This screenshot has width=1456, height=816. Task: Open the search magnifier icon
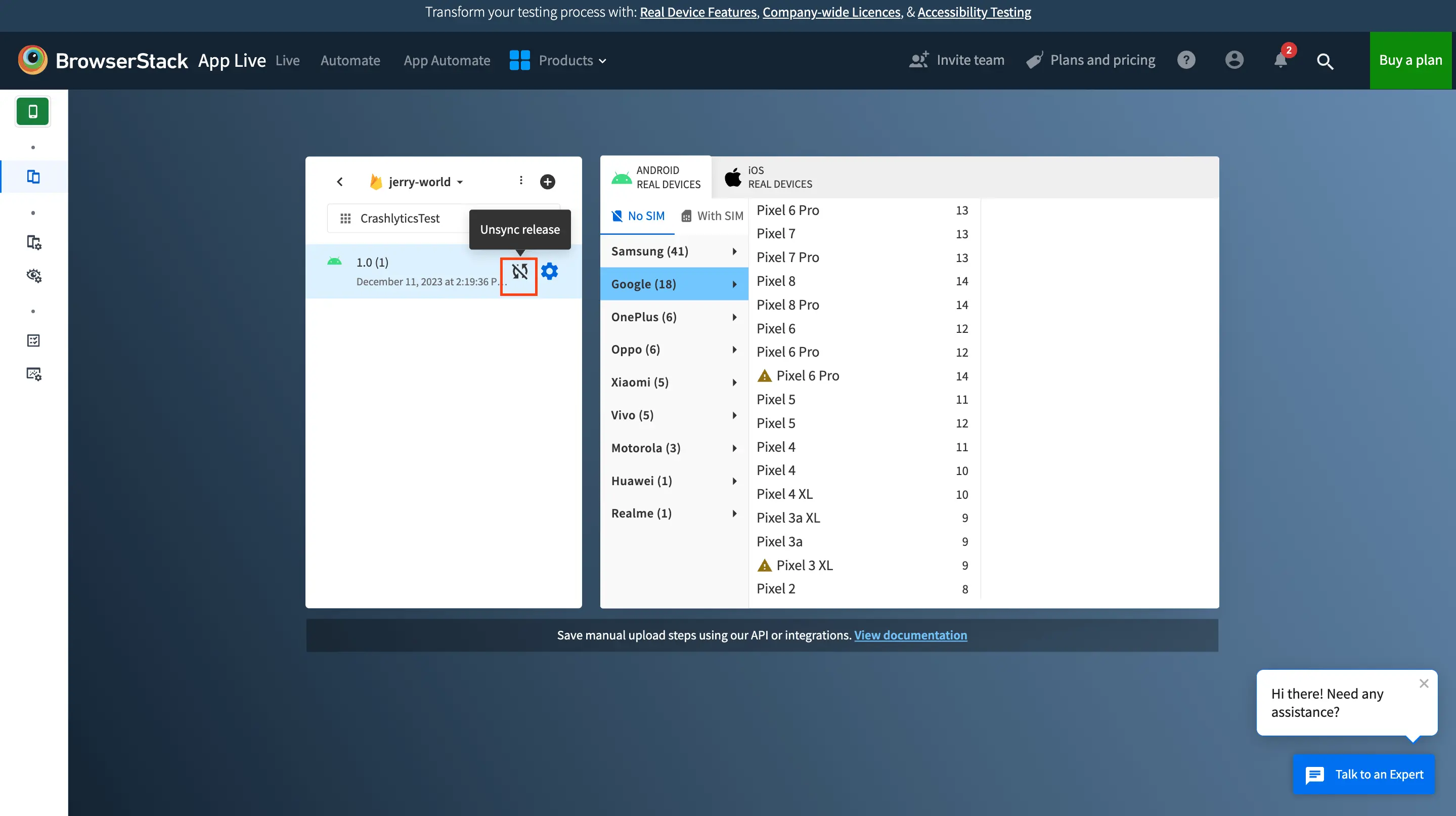click(1325, 61)
